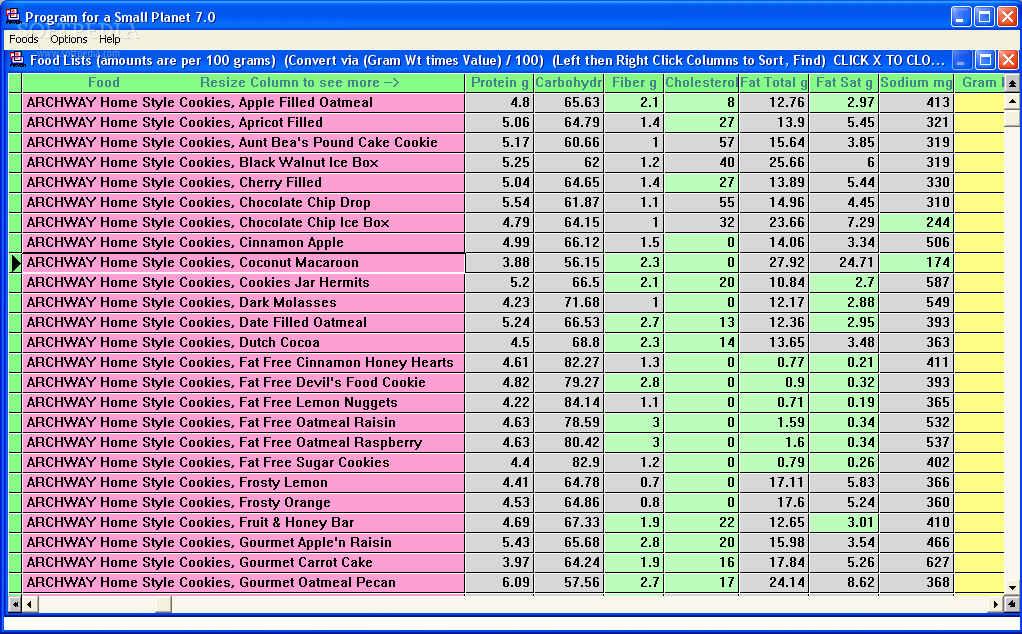Select Fat Free Oatmeal Raisin row
Image resolution: width=1022 pixels, height=634 pixels.
pos(244,422)
